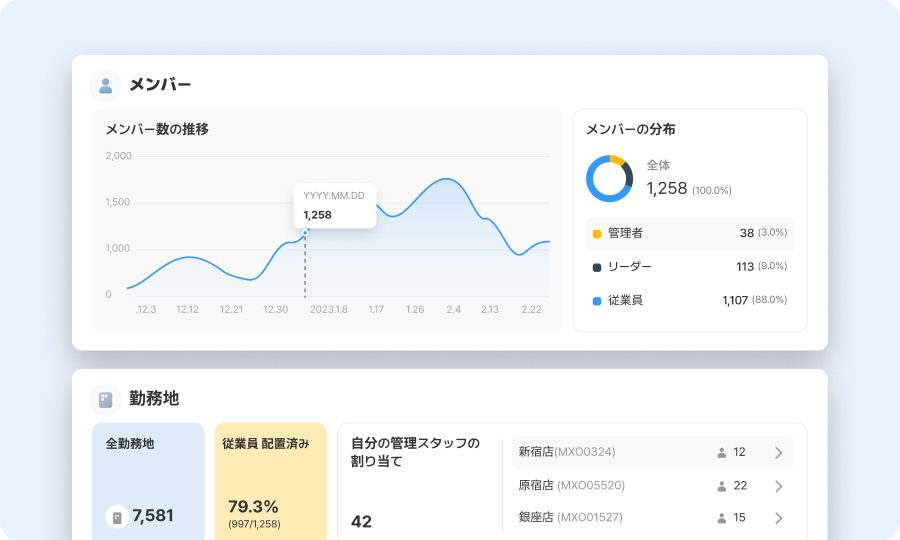Click the メンバー数の推移 chart title

tap(157, 129)
